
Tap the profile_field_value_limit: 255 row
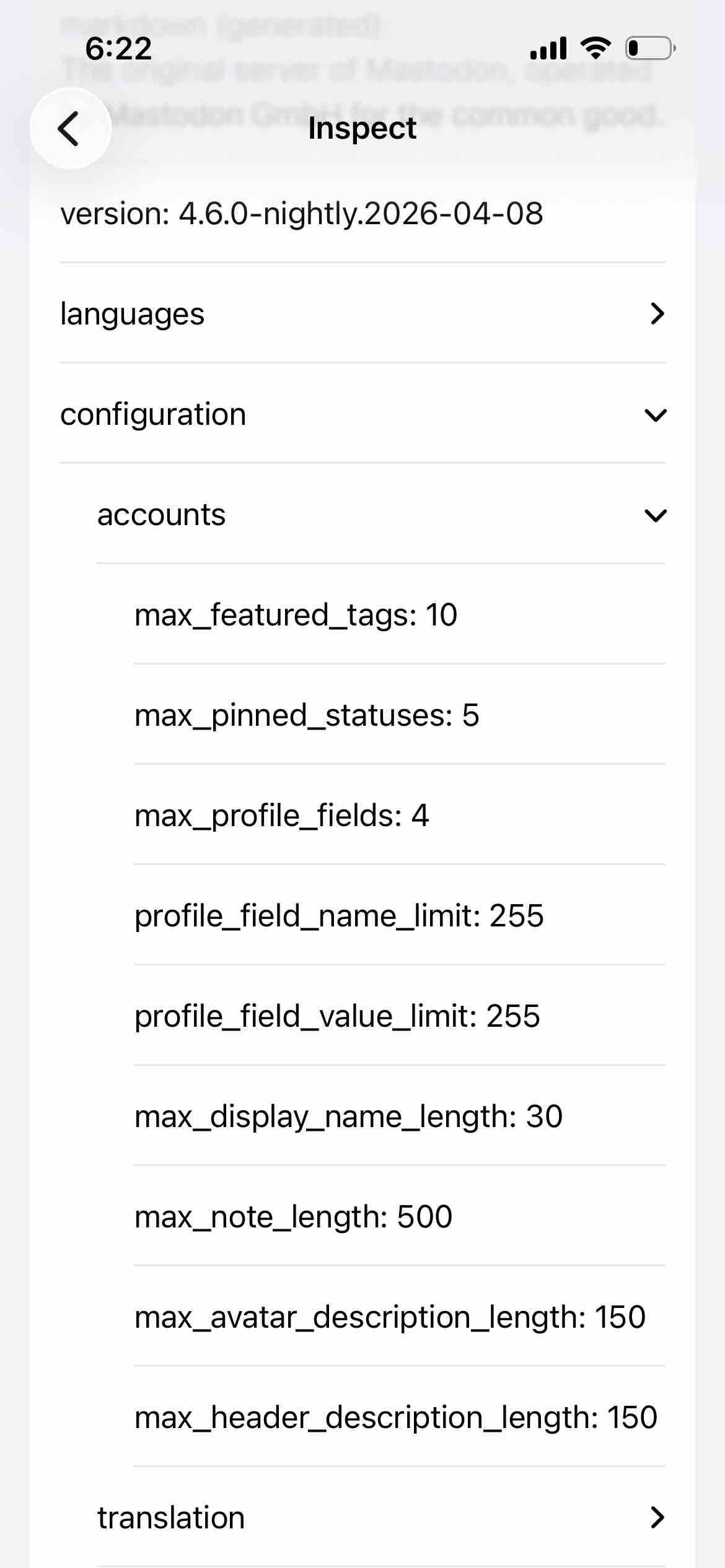coord(337,1016)
